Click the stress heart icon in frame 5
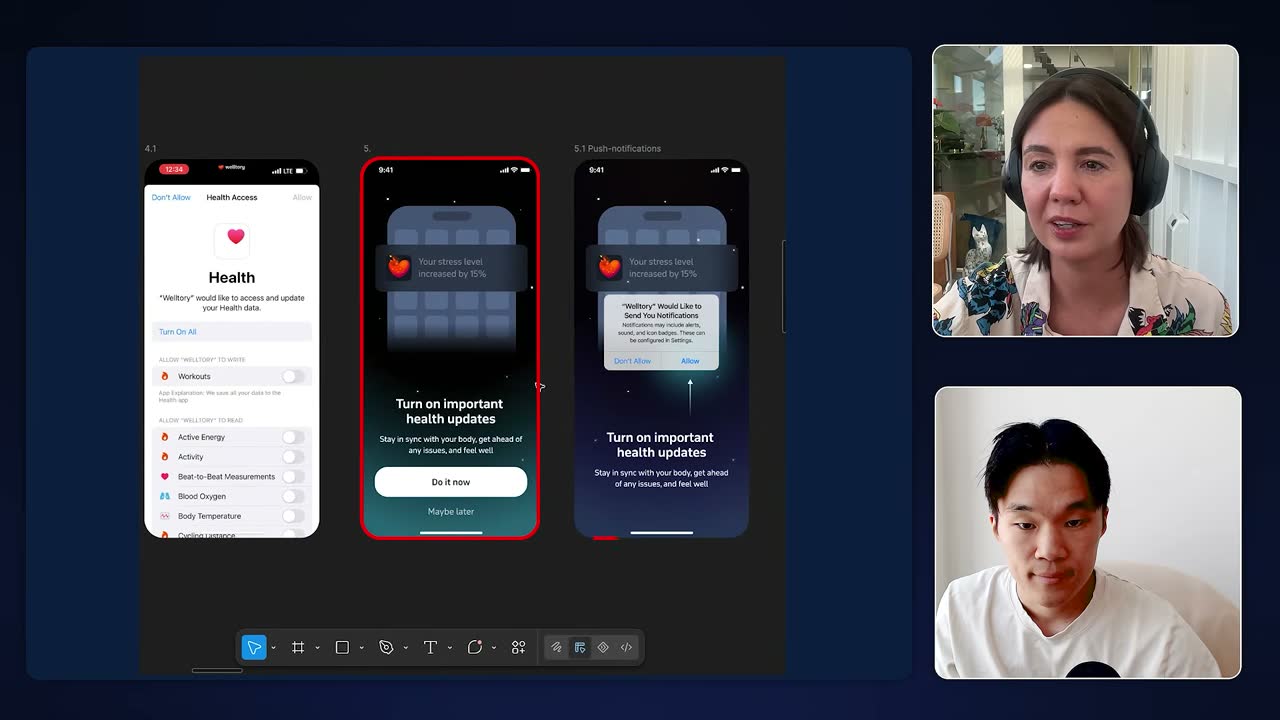 point(399,267)
